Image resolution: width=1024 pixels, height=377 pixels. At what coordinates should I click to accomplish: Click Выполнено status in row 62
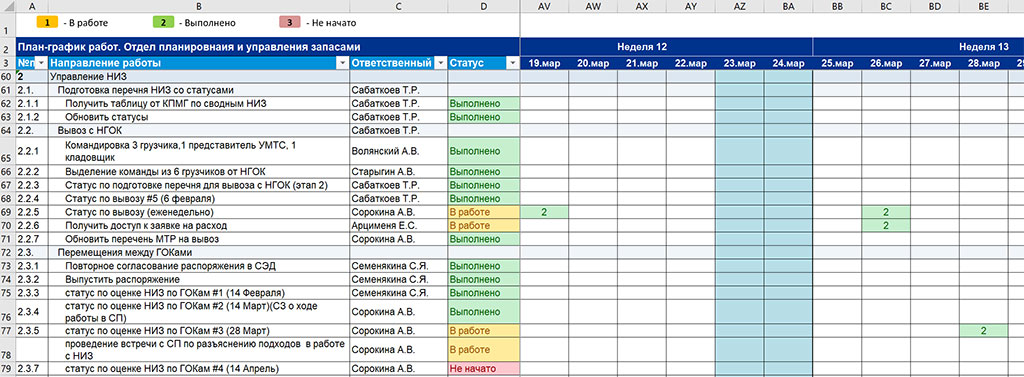pos(483,103)
